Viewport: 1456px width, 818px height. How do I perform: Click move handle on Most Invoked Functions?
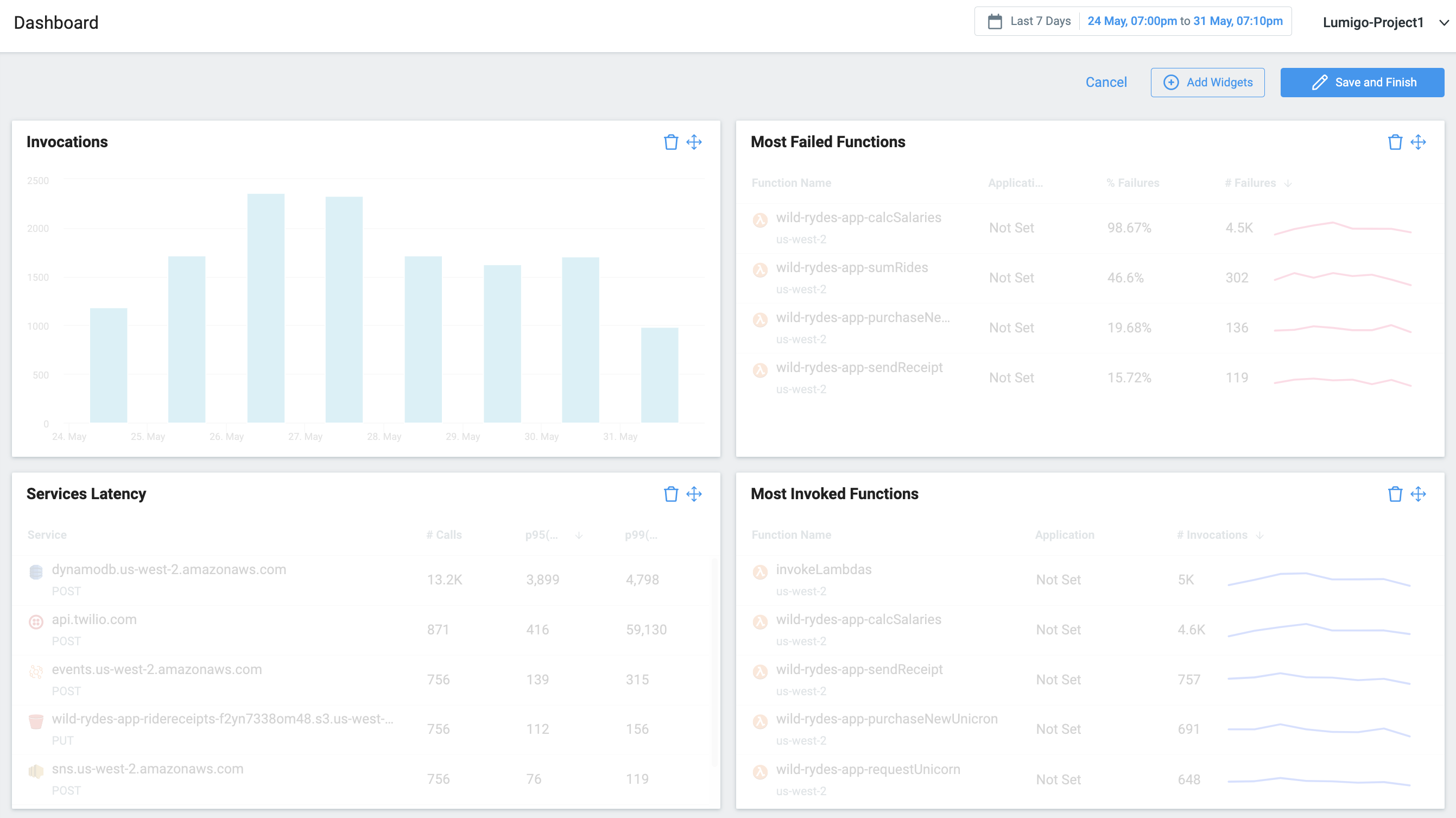(1418, 494)
